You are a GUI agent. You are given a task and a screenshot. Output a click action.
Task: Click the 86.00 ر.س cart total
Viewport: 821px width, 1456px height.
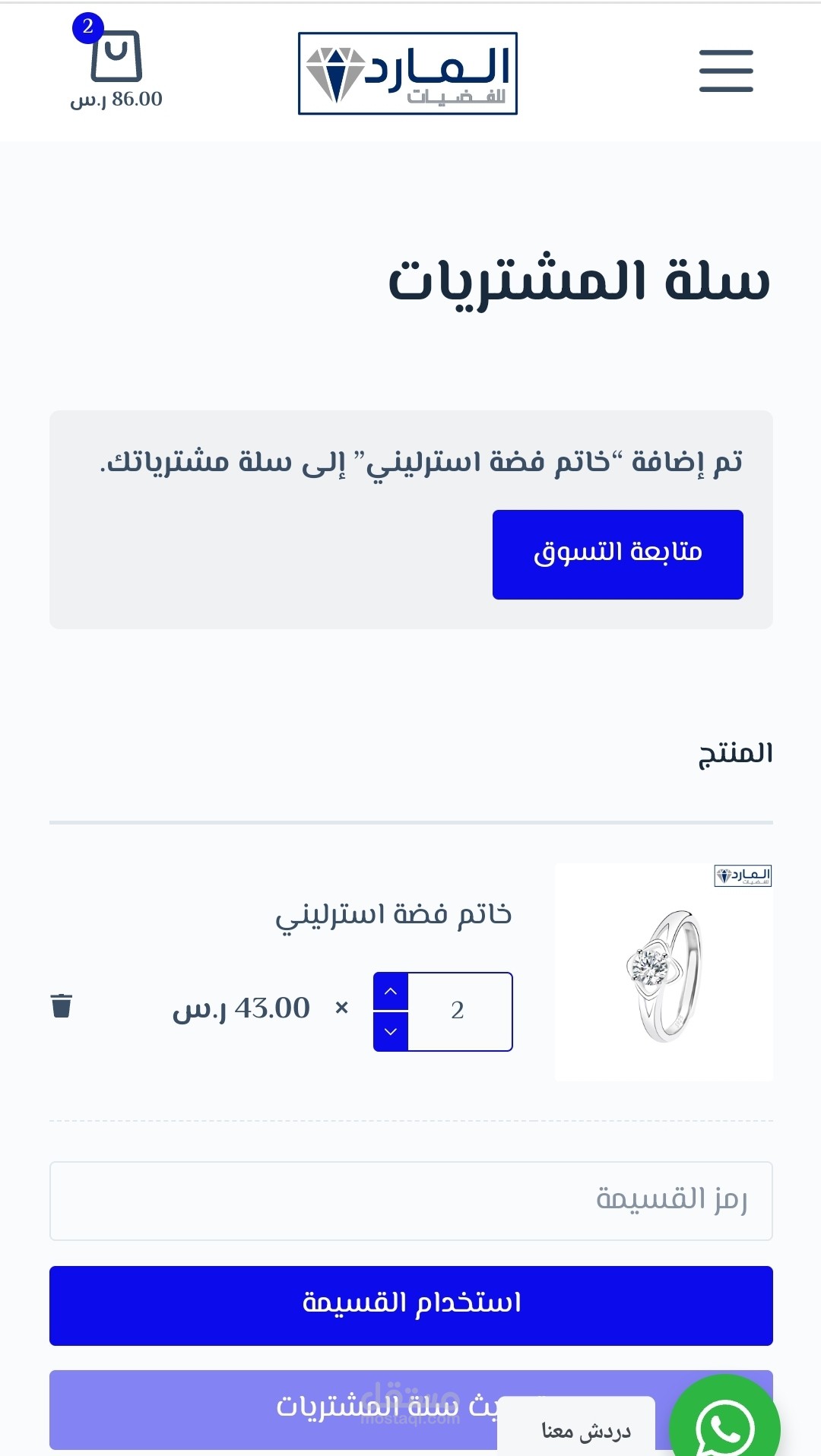(x=116, y=100)
